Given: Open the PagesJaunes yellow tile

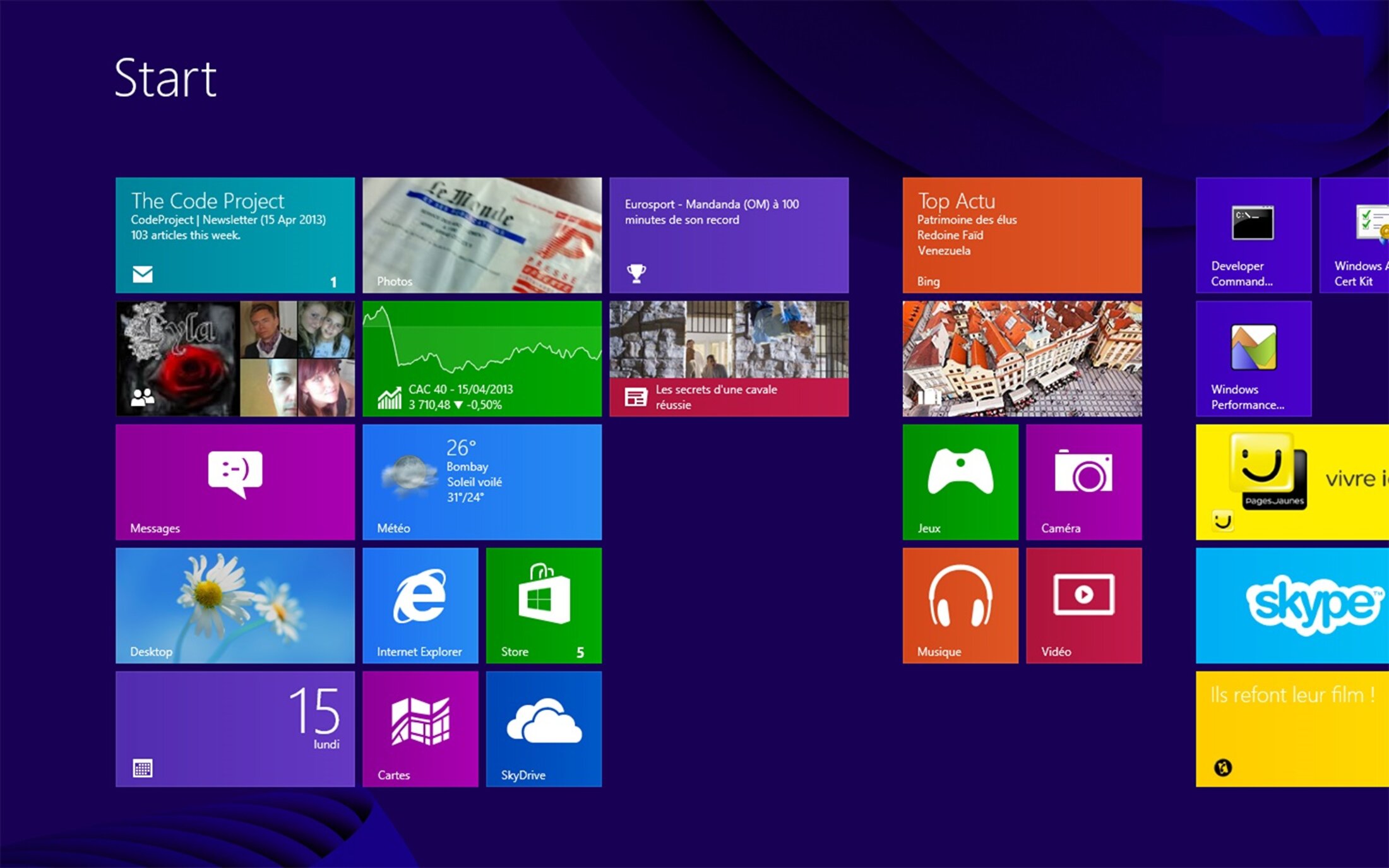Looking at the screenshot, I should pyautogui.click(x=1292, y=482).
